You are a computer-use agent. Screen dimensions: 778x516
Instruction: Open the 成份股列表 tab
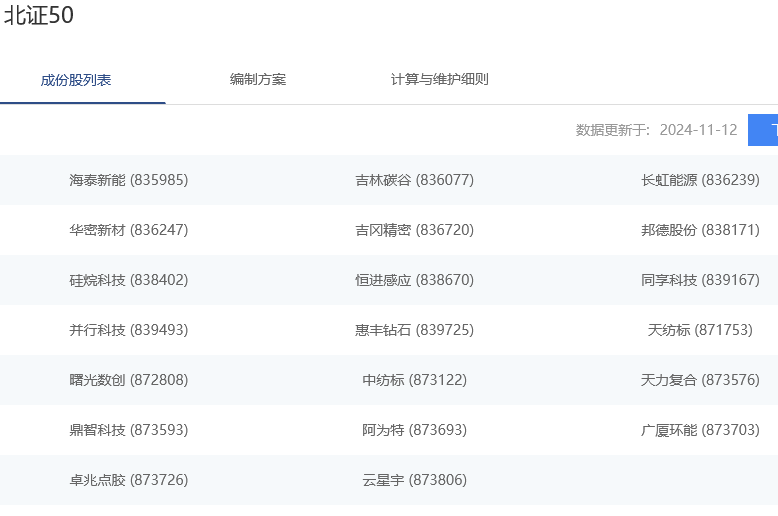pyautogui.click(x=76, y=80)
